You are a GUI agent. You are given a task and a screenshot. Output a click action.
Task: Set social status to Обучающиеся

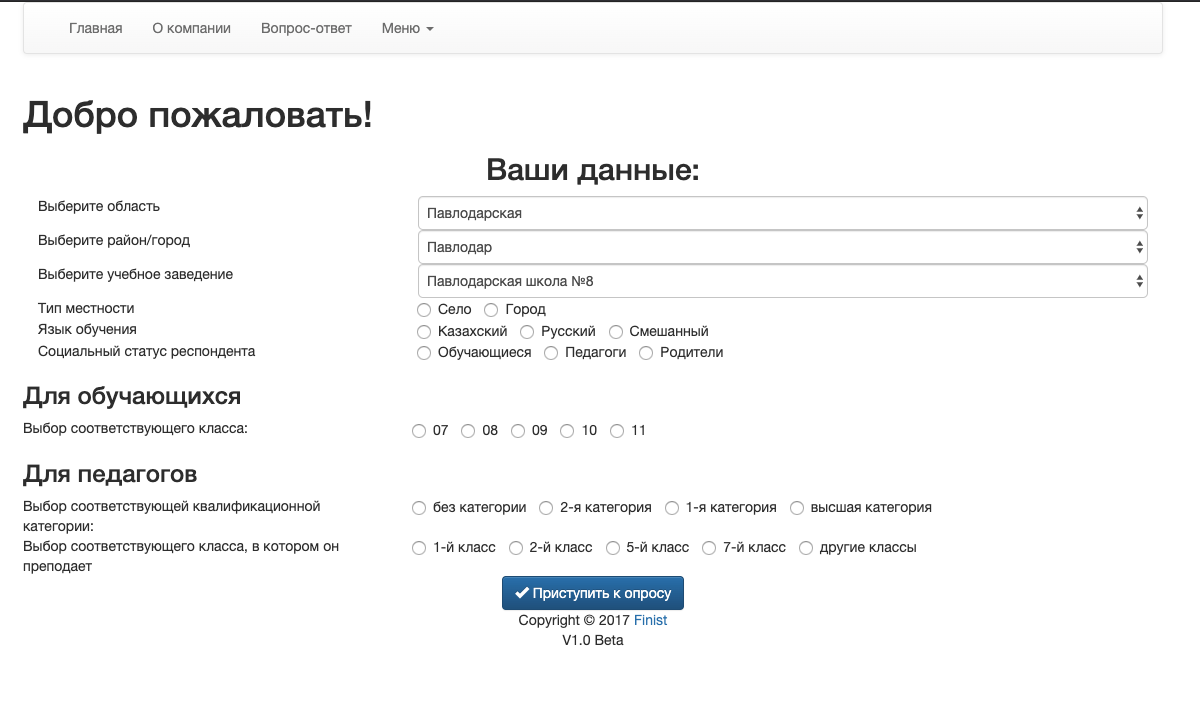[423, 353]
